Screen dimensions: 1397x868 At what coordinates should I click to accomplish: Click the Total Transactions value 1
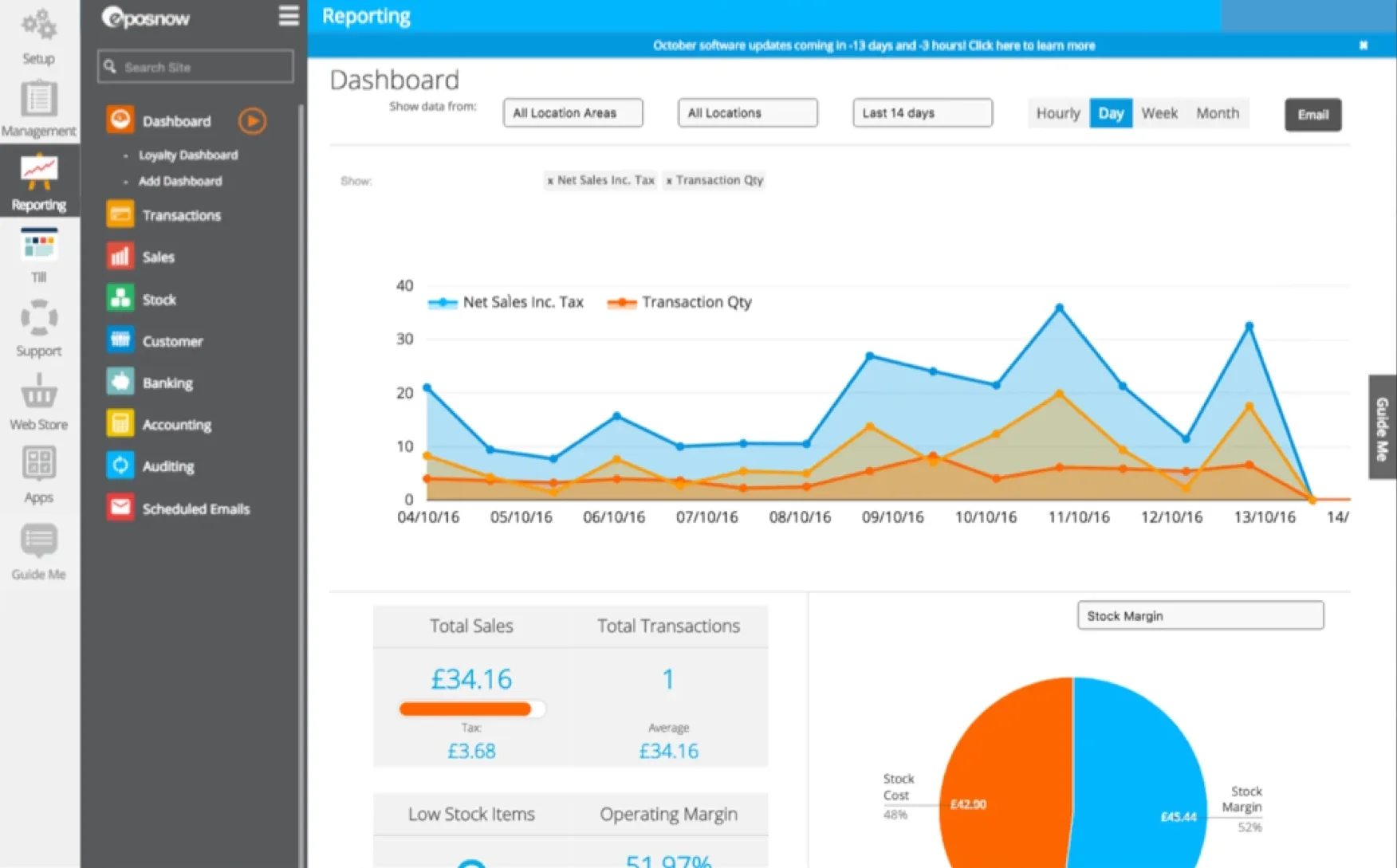[668, 679]
